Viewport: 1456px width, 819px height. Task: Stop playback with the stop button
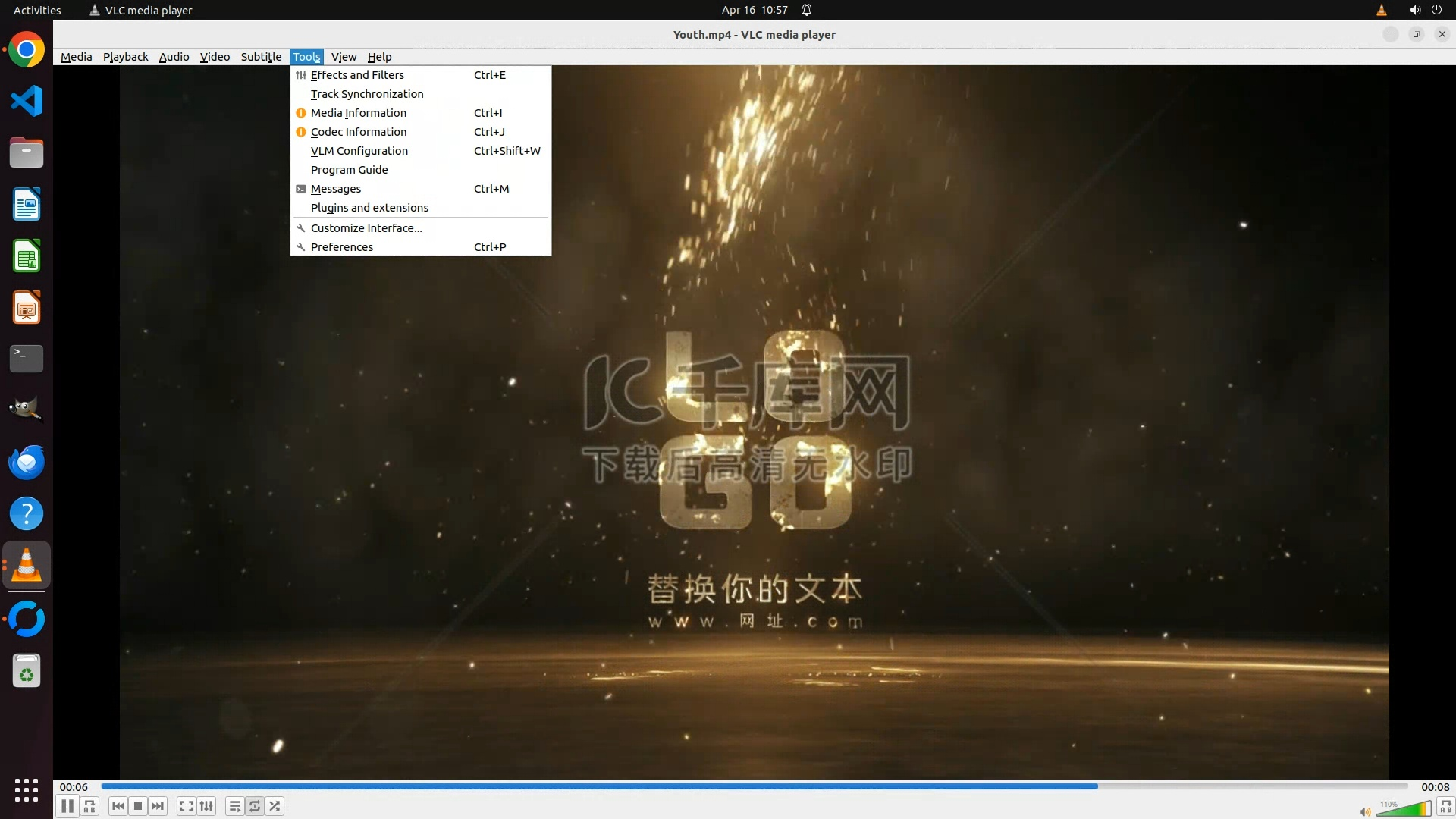(x=138, y=806)
